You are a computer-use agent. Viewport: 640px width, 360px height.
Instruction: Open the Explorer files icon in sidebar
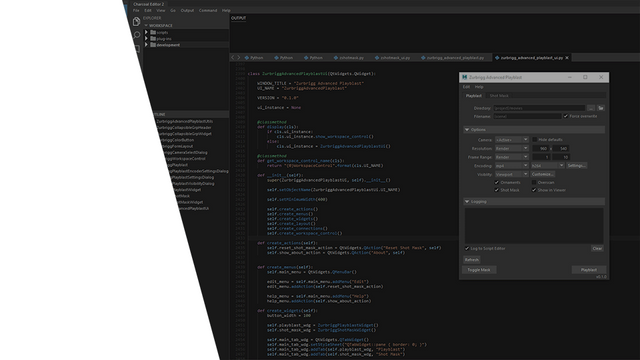136,21
